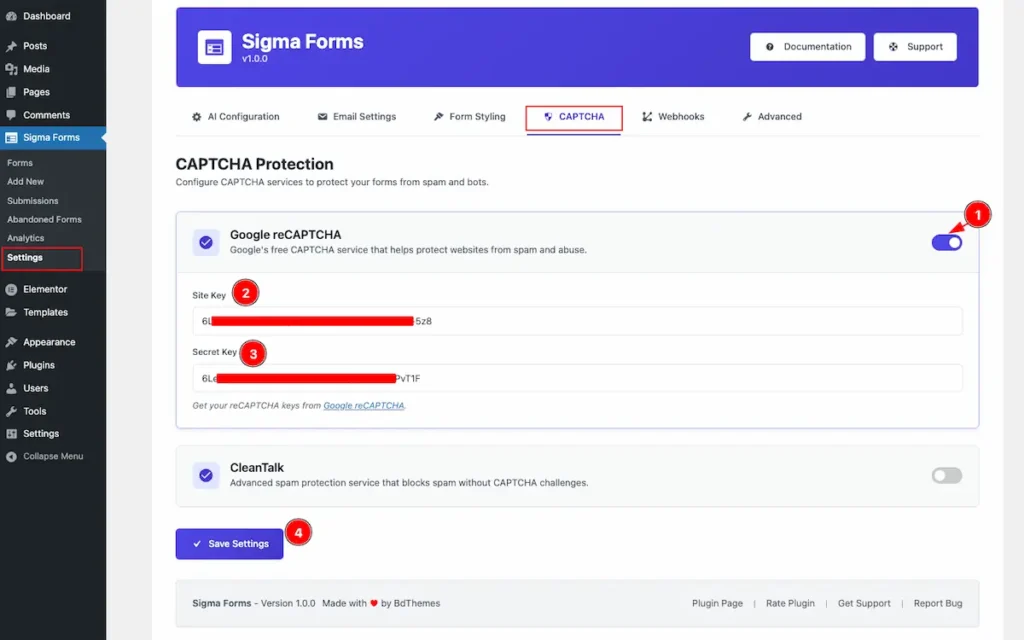Click the brush icon on Form Styling tab

click(438, 117)
